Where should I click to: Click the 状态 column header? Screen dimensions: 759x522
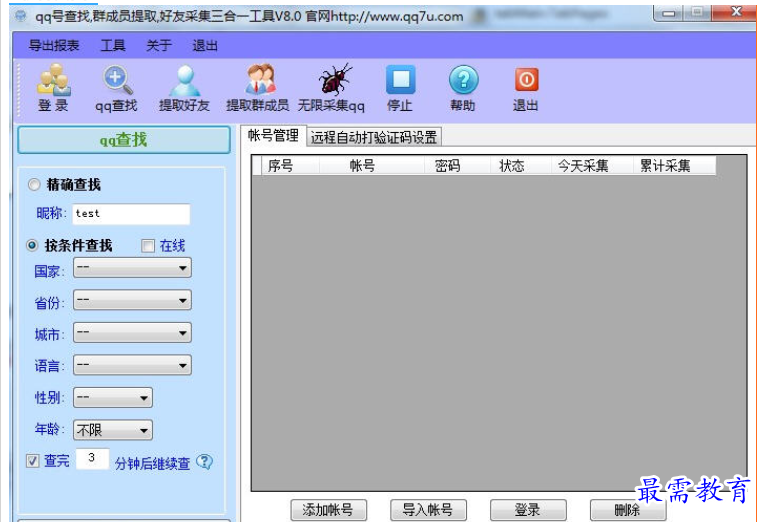click(520, 166)
